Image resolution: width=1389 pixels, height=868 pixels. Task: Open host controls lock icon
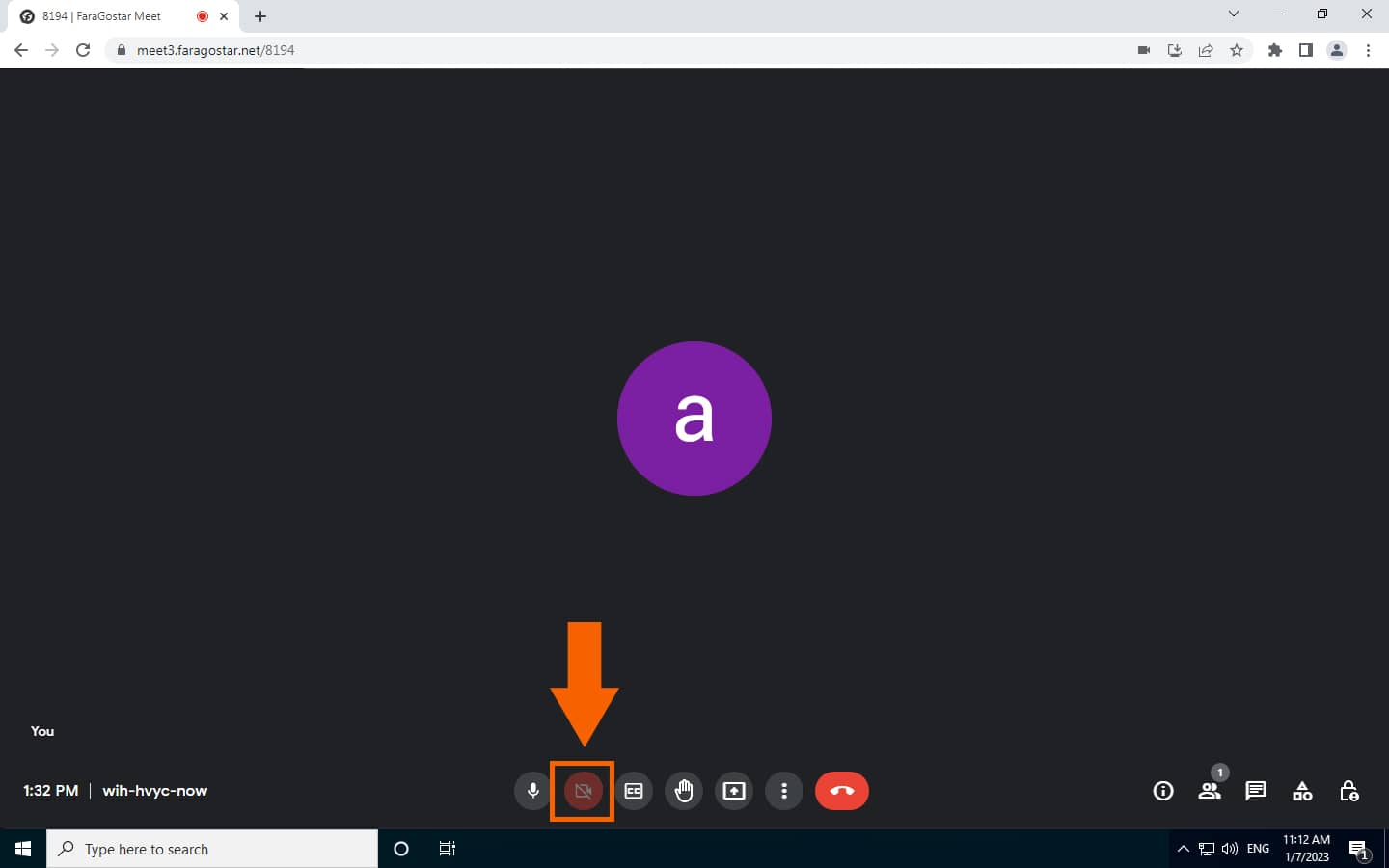click(x=1348, y=791)
